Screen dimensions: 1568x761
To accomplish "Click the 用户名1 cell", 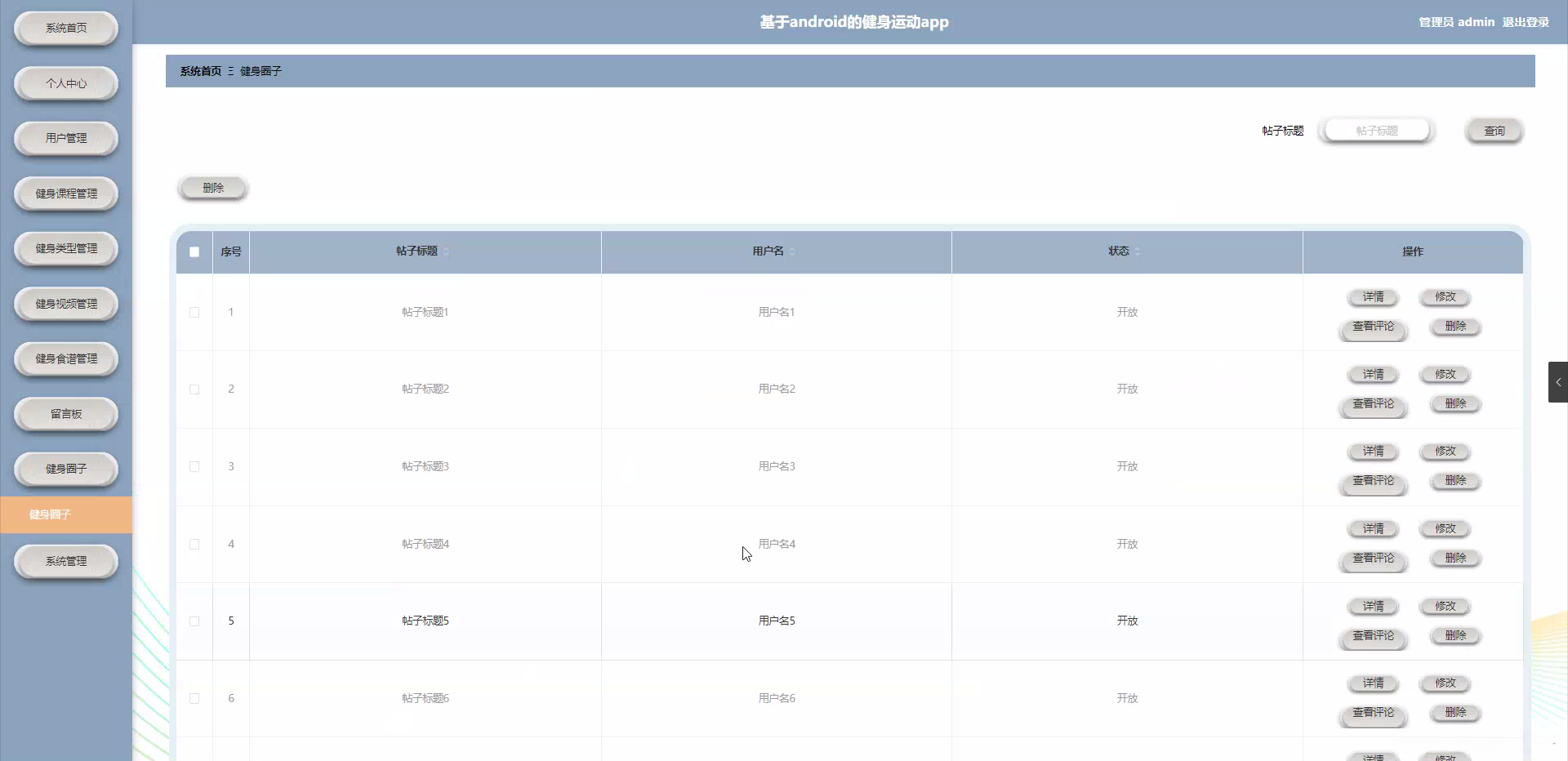I will coord(777,312).
